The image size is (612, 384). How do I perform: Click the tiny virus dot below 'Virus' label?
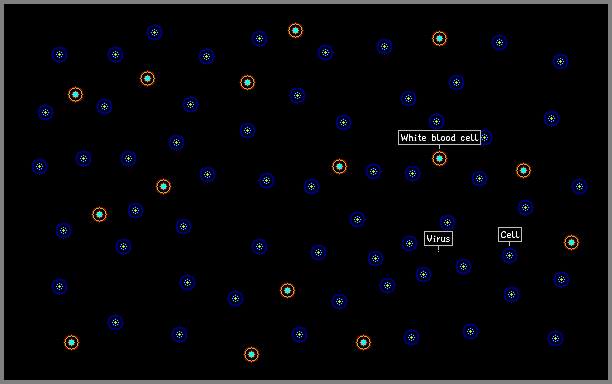[438, 251]
